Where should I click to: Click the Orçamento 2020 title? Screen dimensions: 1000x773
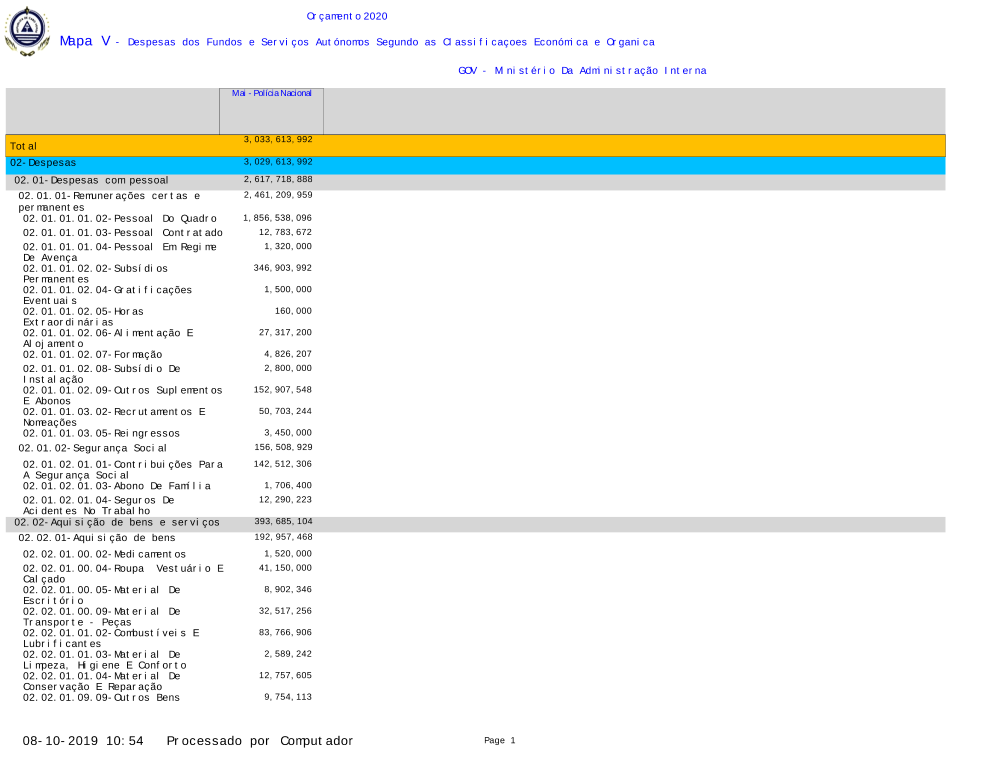pos(347,16)
